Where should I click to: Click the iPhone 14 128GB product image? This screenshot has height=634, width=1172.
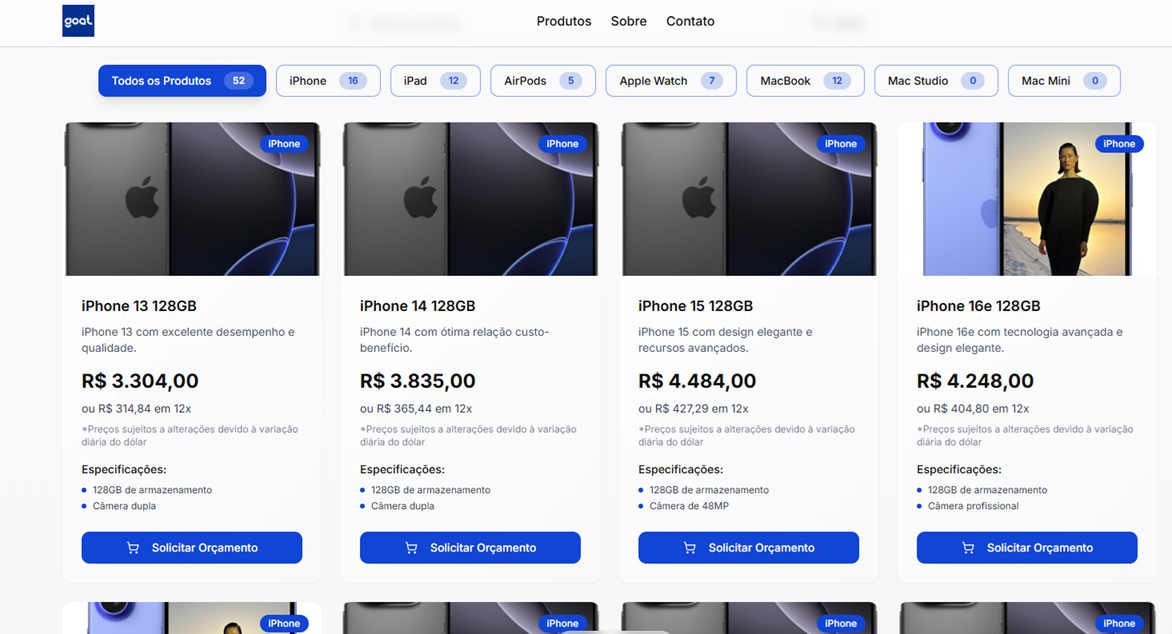(x=470, y=199)
